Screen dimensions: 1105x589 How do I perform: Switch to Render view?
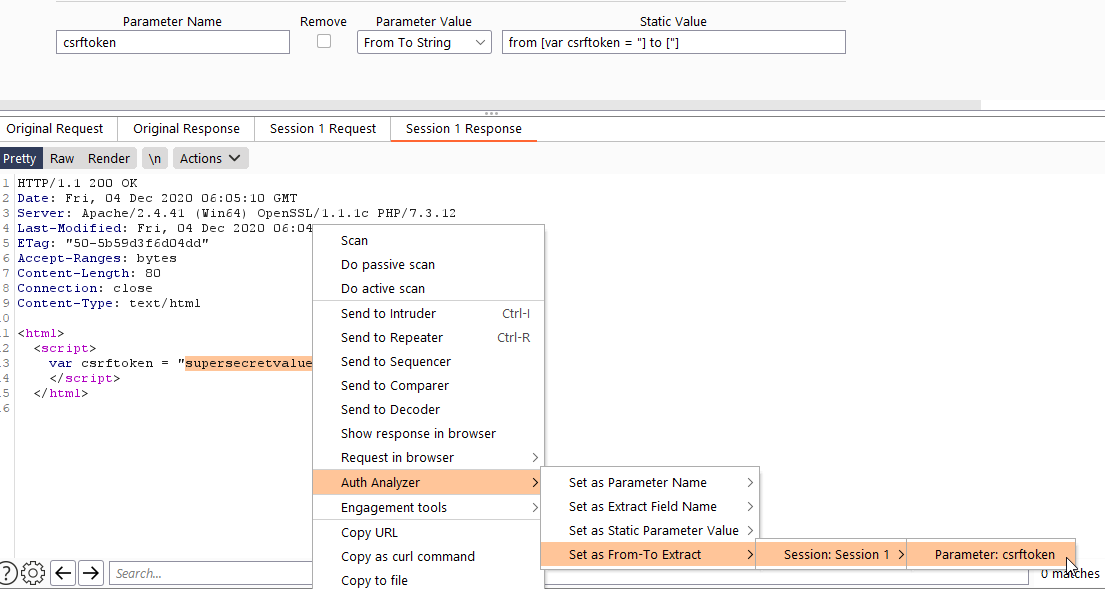point(109,159)
